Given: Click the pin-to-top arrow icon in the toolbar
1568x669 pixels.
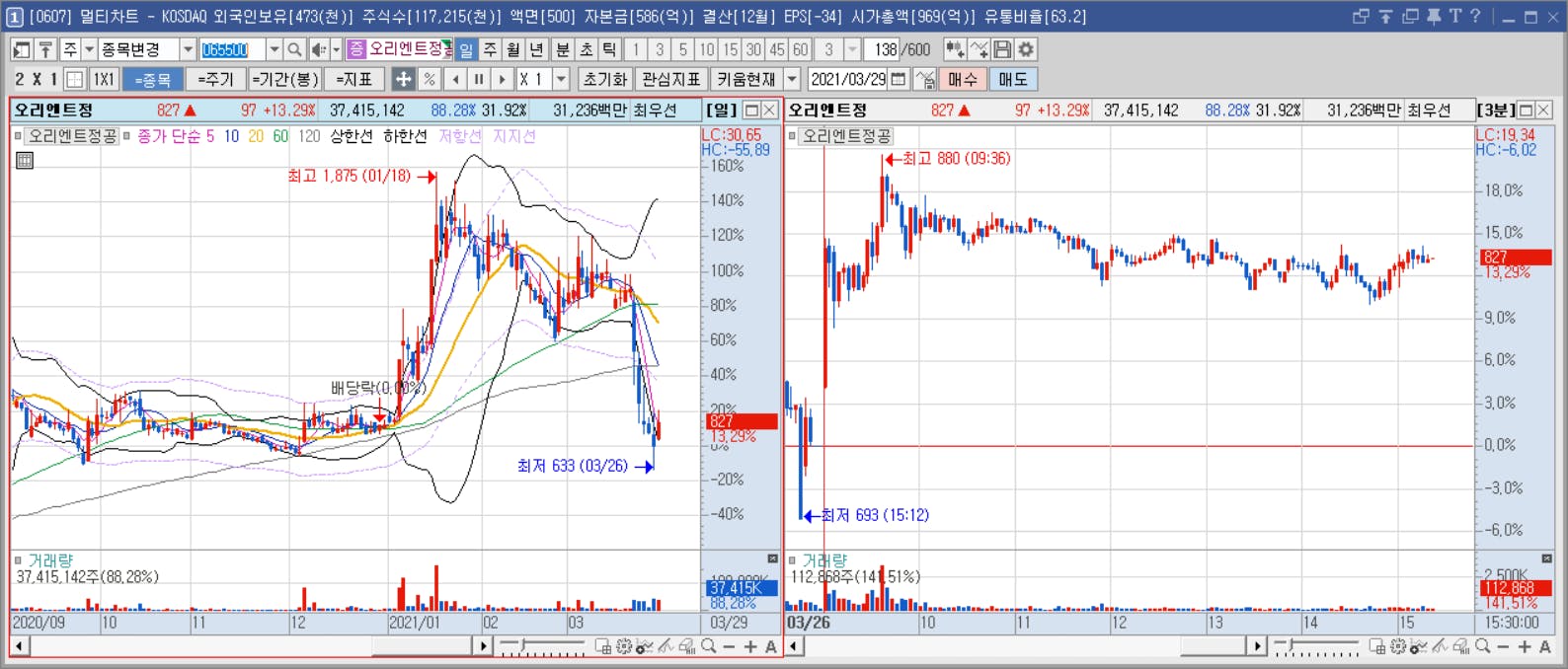Looking at the screenshot, I should tap(45, 49).
